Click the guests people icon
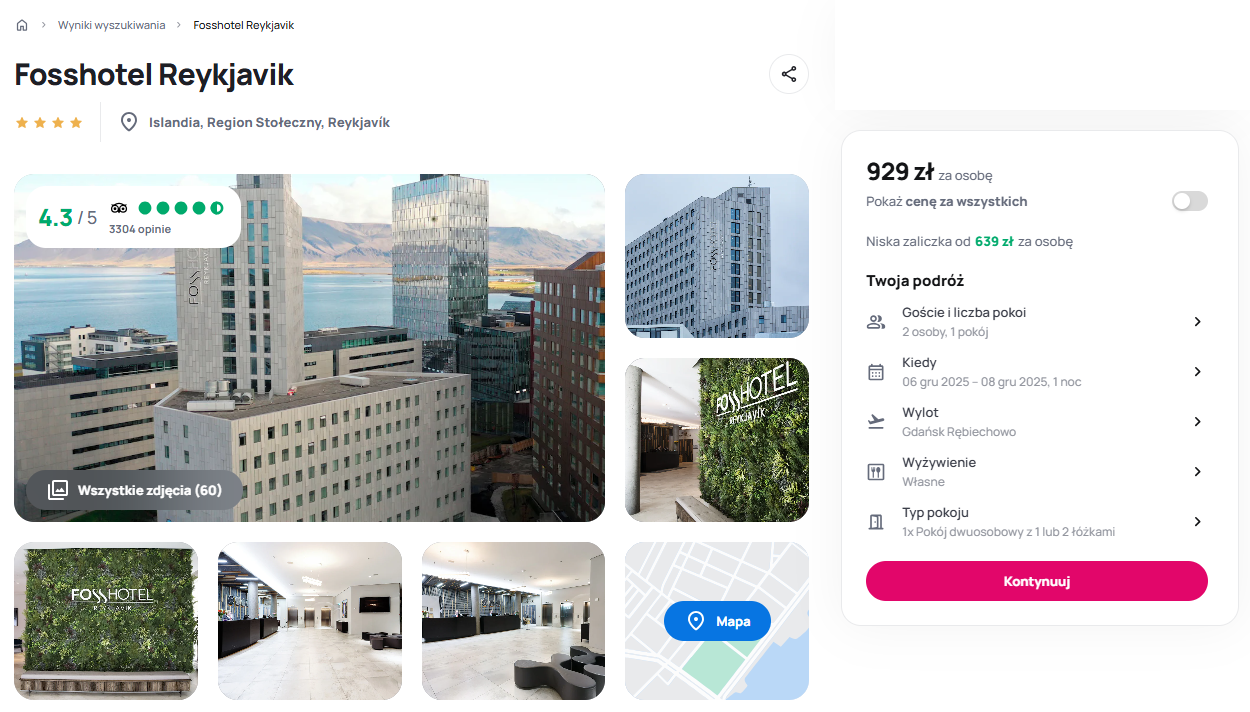1250x712 pixels. coord(876,322)
